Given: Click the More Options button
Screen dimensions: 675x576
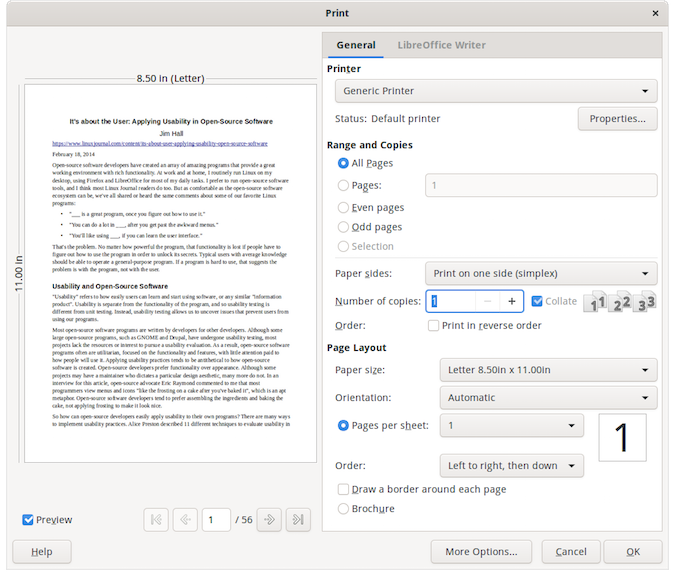Looking at the screenshot, I should pos(481,552).
